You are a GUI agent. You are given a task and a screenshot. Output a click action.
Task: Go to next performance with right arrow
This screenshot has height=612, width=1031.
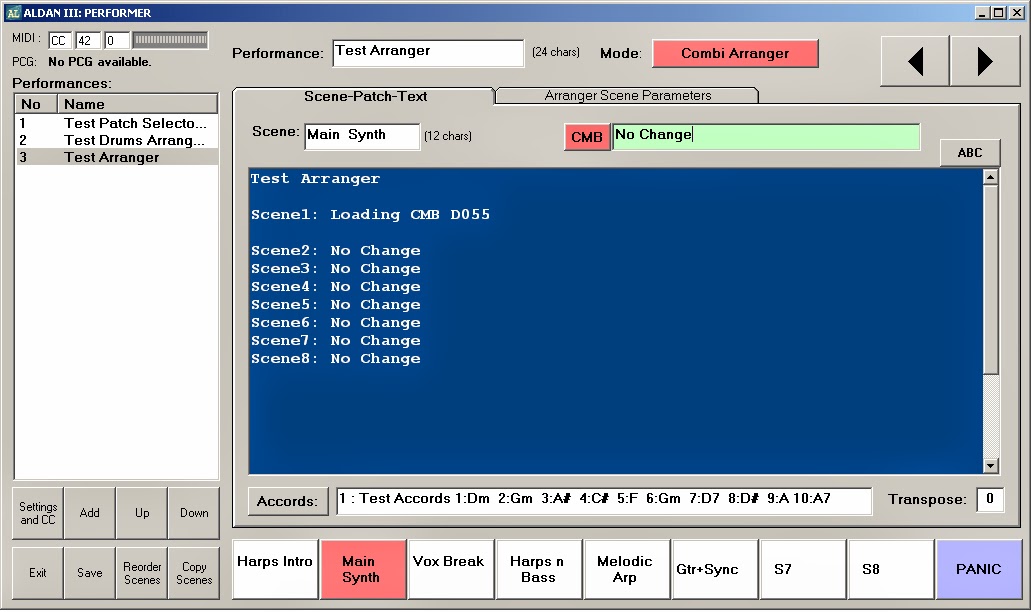click(x=984, y=61)
